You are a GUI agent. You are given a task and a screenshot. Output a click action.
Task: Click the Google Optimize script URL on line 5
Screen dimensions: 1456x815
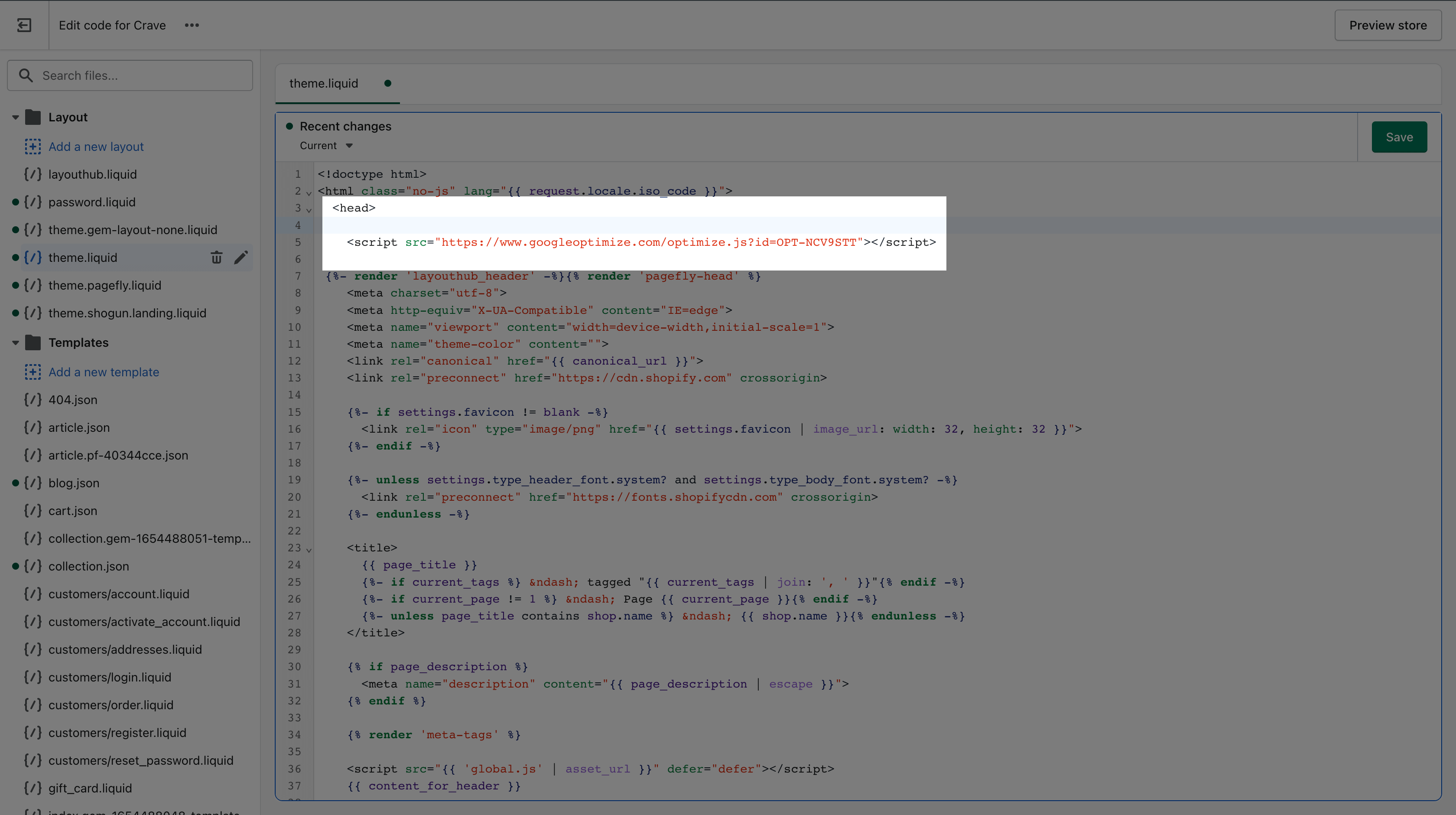pyautogui.click(x=649, y=242)
